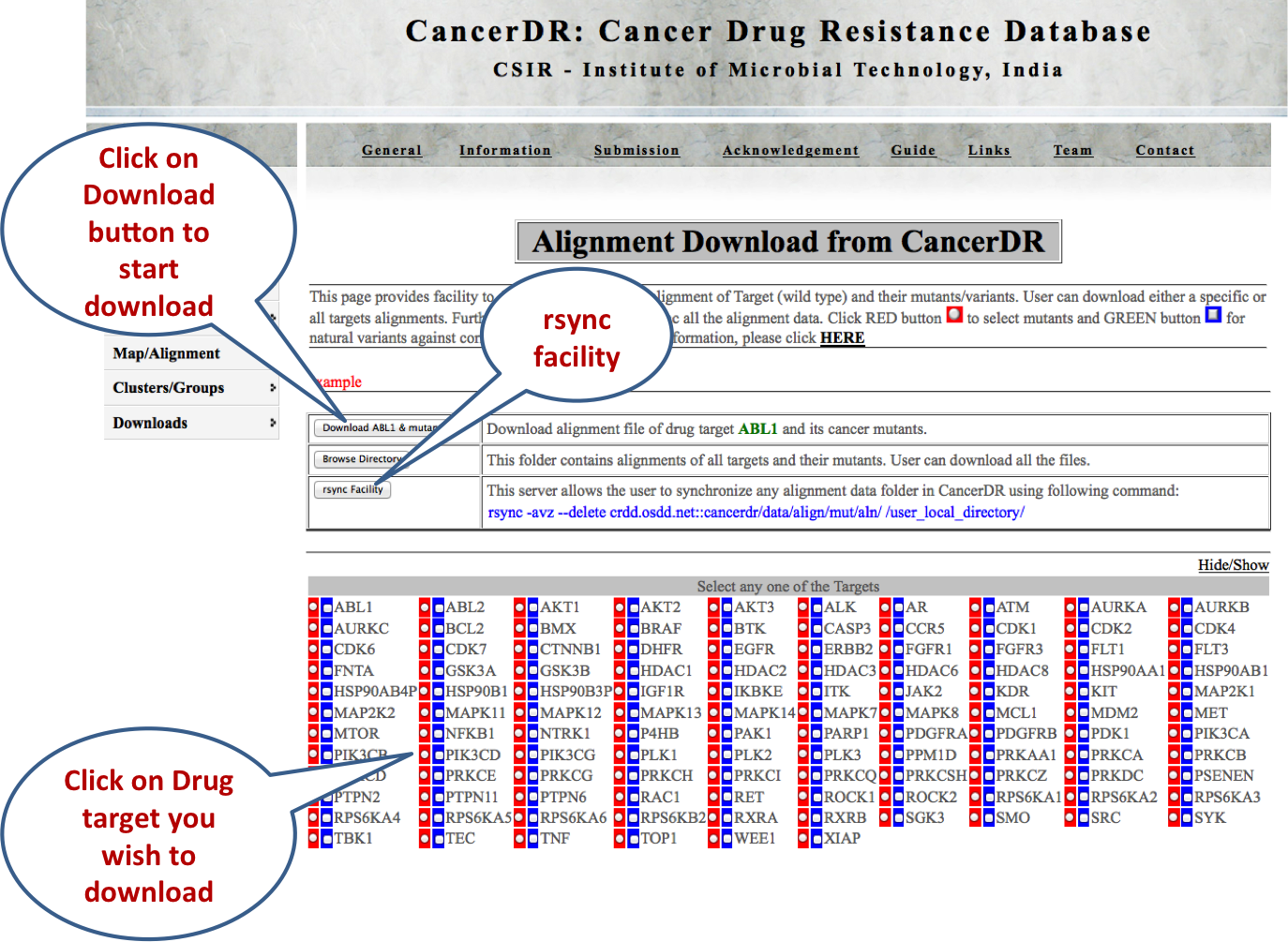Select the blue button beside EGFR
Image resolution: width=1288 pixels, height=942 pixels.
(x=726, y=650)
